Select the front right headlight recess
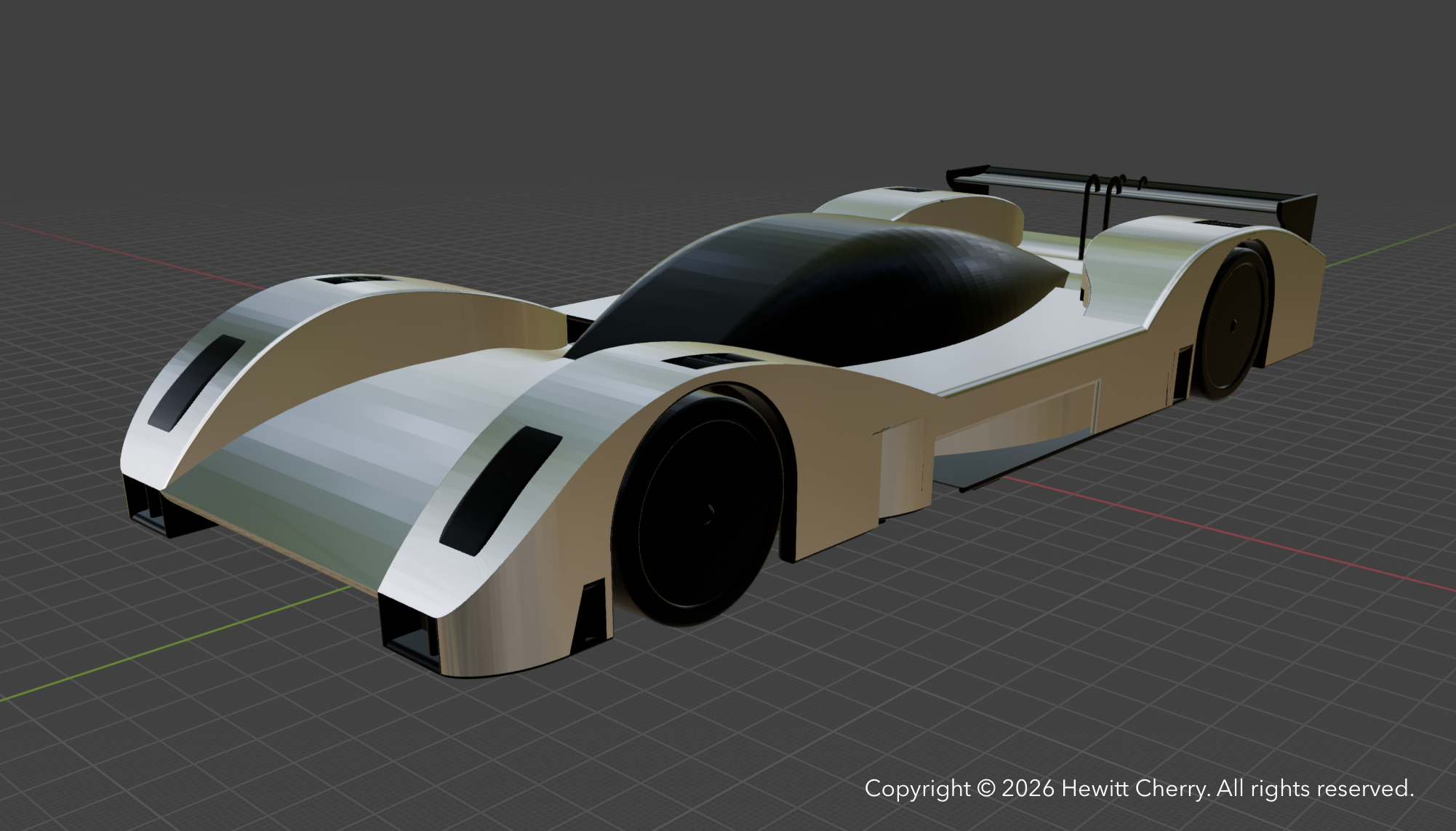This screenshot has width=1456, height=831. click(500, 489)
